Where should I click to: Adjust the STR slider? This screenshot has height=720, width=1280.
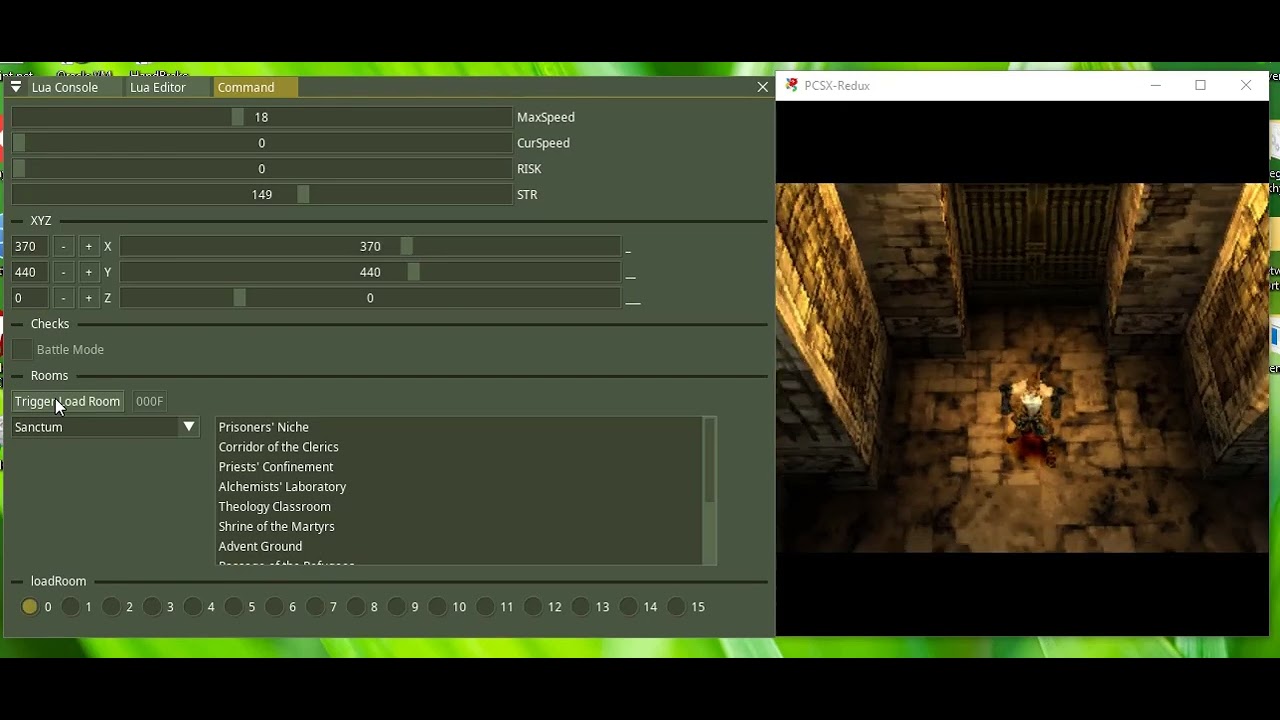pyautogui.click(x=262, y=195)
